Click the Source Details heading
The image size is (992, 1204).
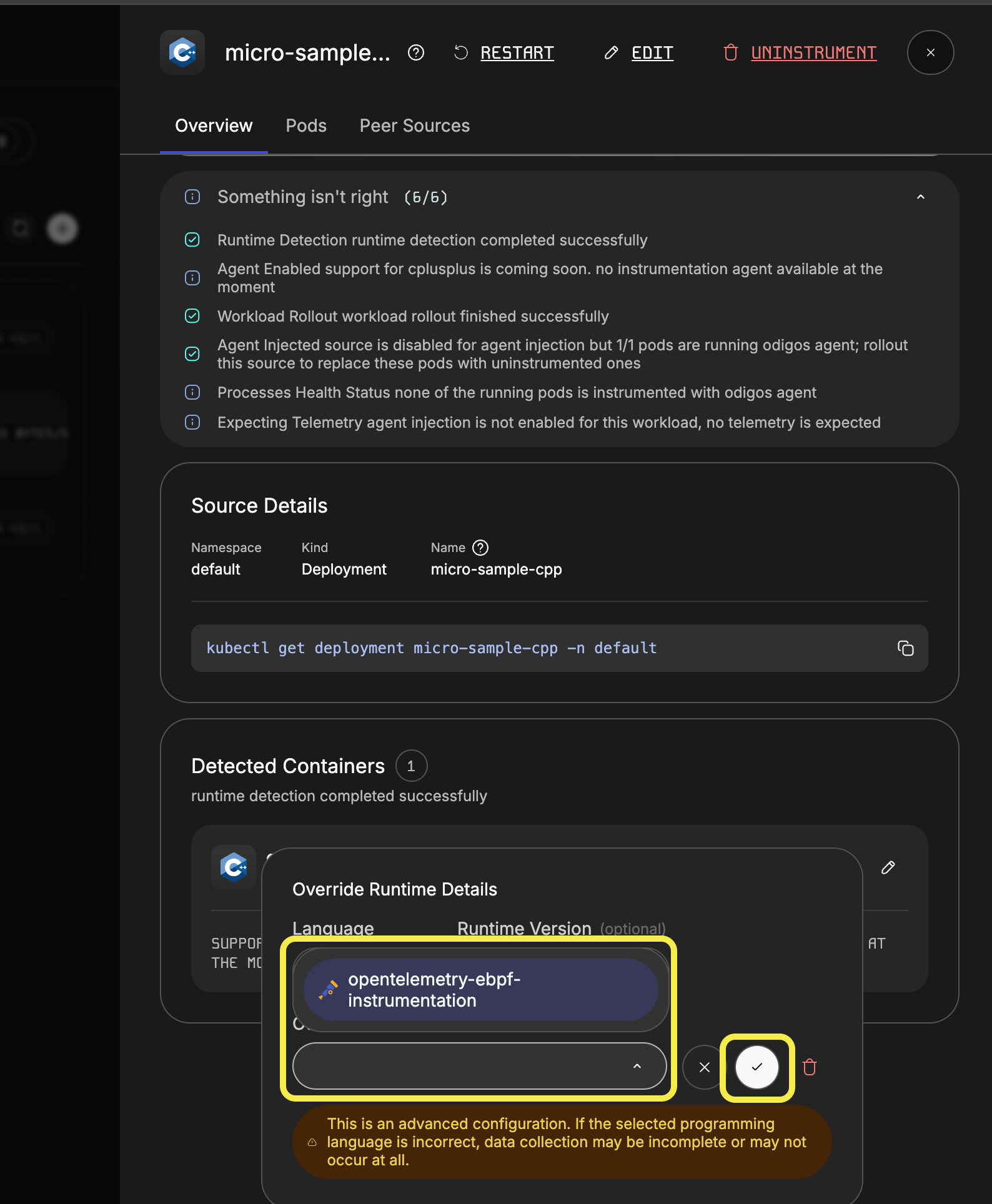(x=259, y=506)
